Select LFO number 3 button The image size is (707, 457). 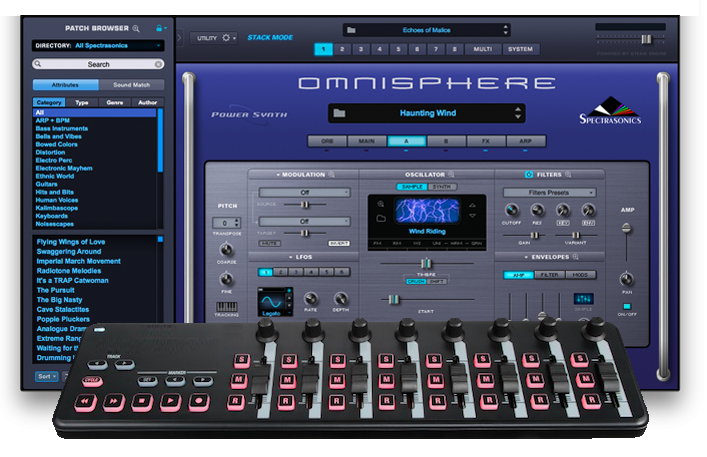click(296, 272)
